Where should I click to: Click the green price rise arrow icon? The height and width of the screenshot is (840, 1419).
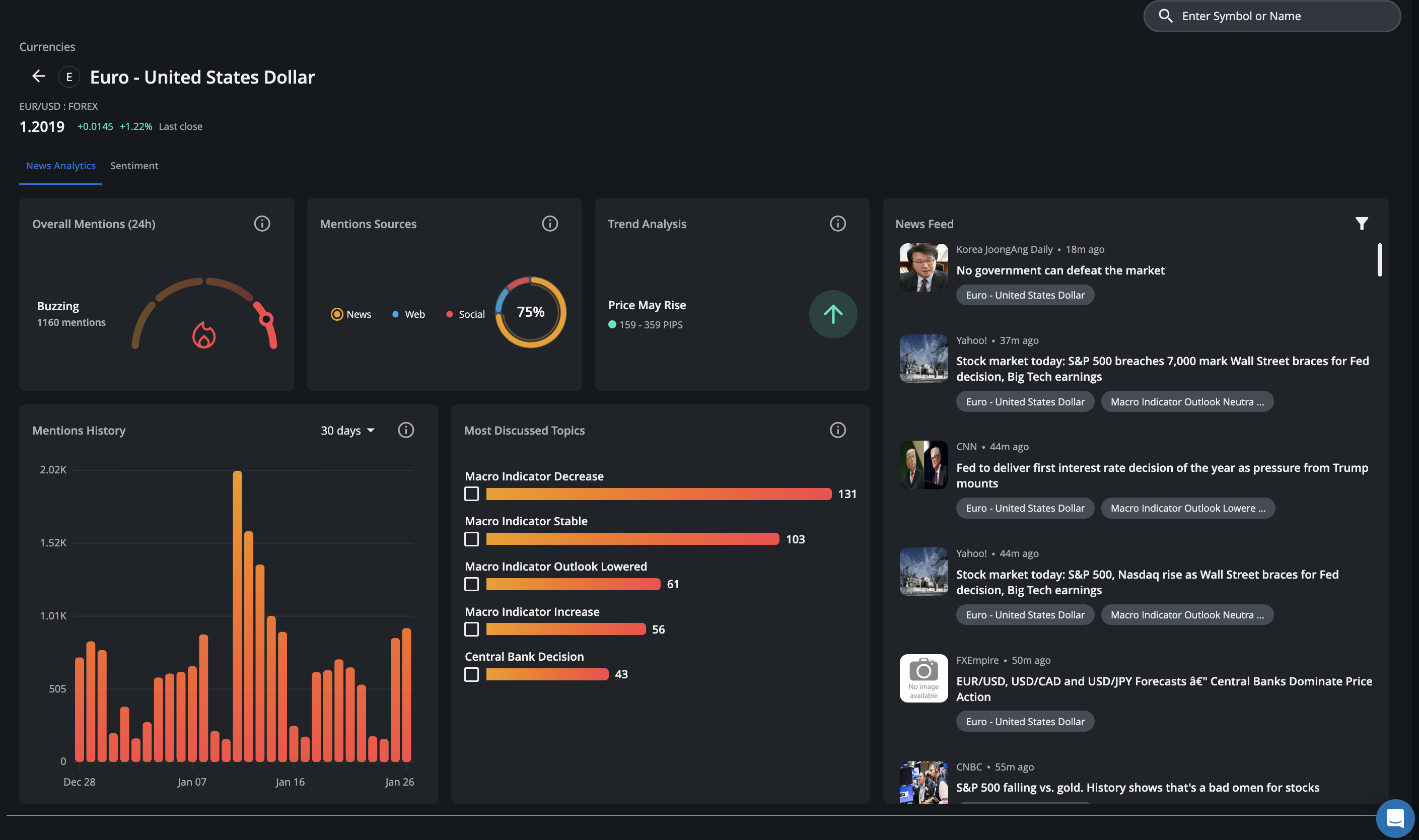click(832, 314)
